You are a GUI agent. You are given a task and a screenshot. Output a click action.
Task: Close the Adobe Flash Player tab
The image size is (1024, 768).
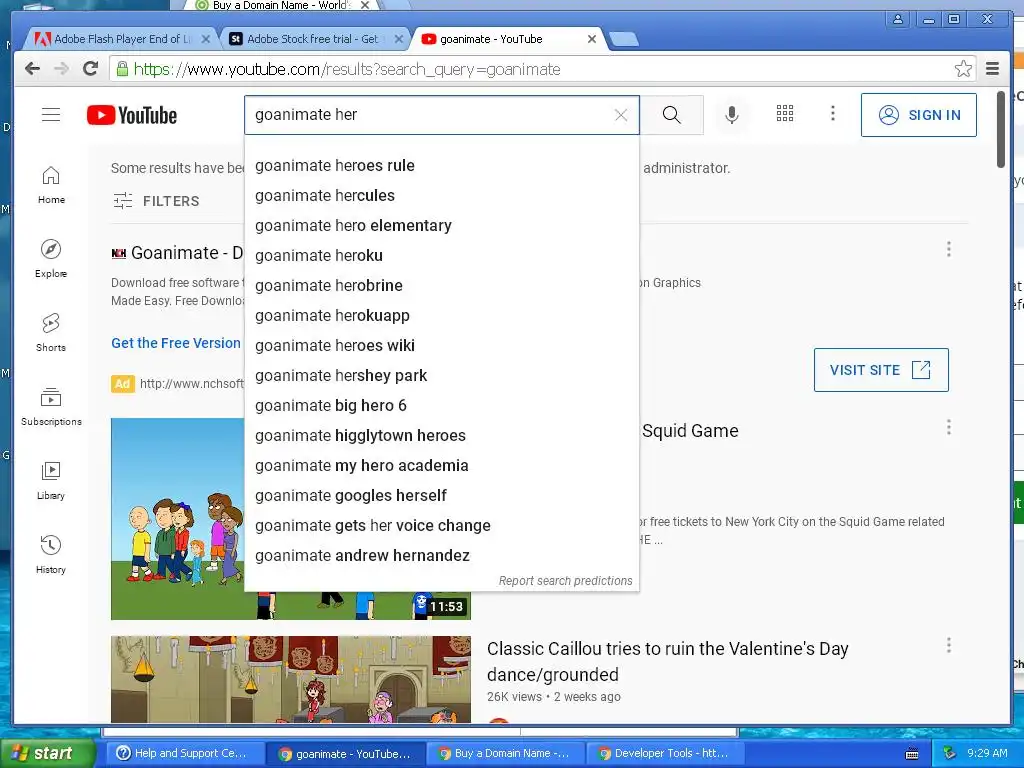pos(205,39)
